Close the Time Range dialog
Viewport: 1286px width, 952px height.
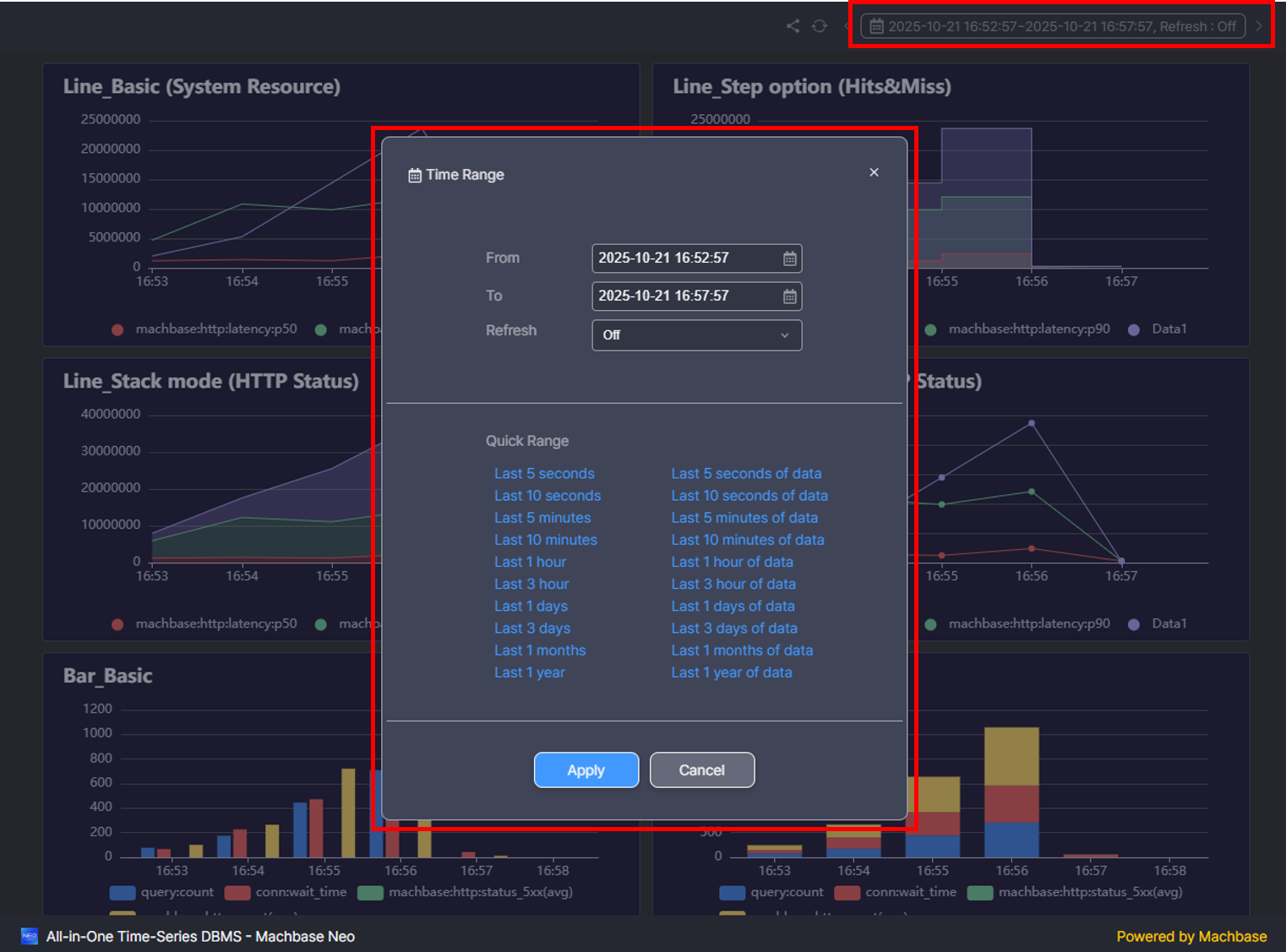pyautogui.click(x=874, y=172)
